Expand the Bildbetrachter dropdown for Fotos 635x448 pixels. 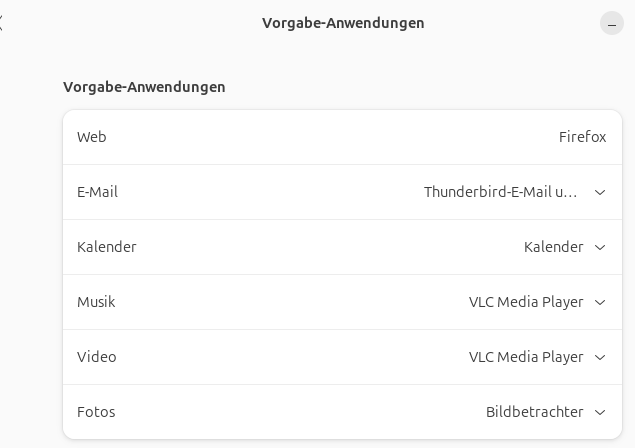[534, 412]
